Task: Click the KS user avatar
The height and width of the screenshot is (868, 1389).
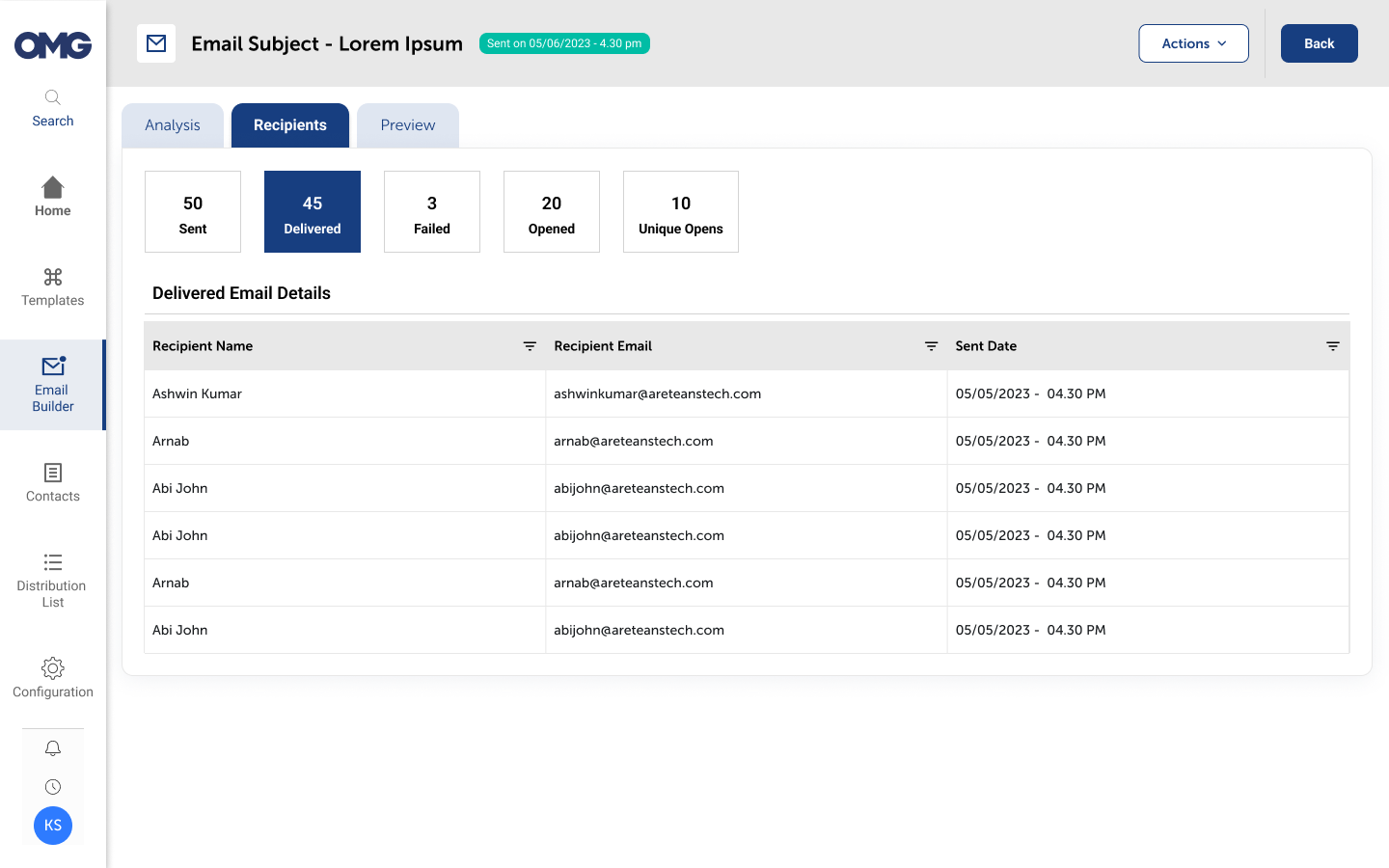Action: (53, 826)
